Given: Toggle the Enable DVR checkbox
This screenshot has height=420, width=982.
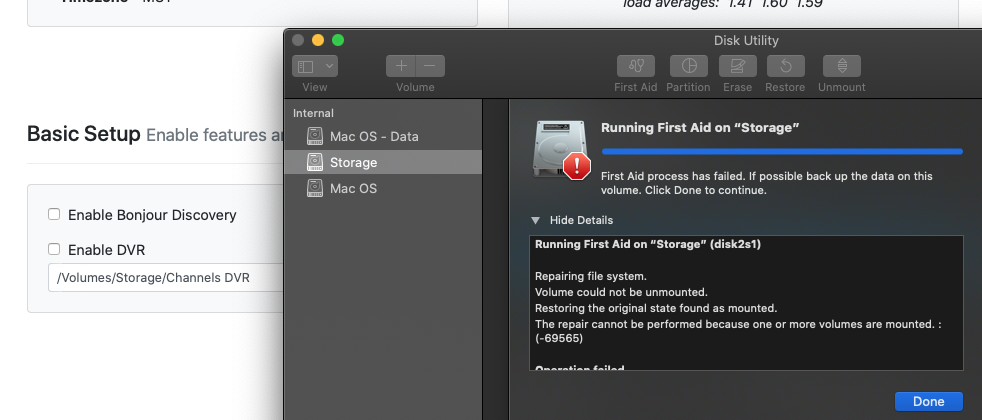Looking at the screenshot, I should point(54,250).
